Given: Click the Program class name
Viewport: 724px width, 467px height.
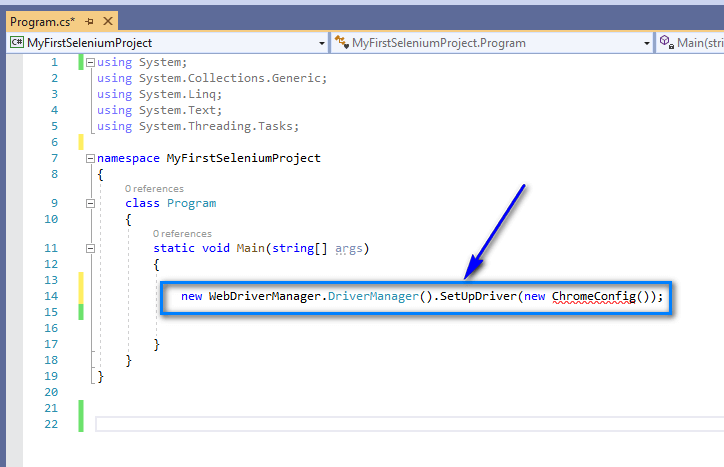Looking at the screenshot, I should 192,203.
